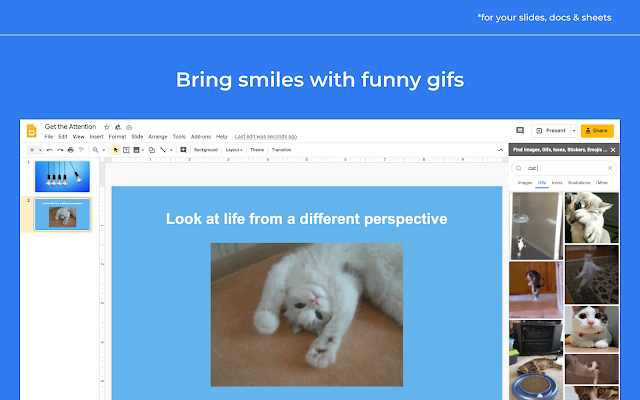This screenshot has width=640, height=400.
Task: Open the Tools menu
Action: coord(179,137)
